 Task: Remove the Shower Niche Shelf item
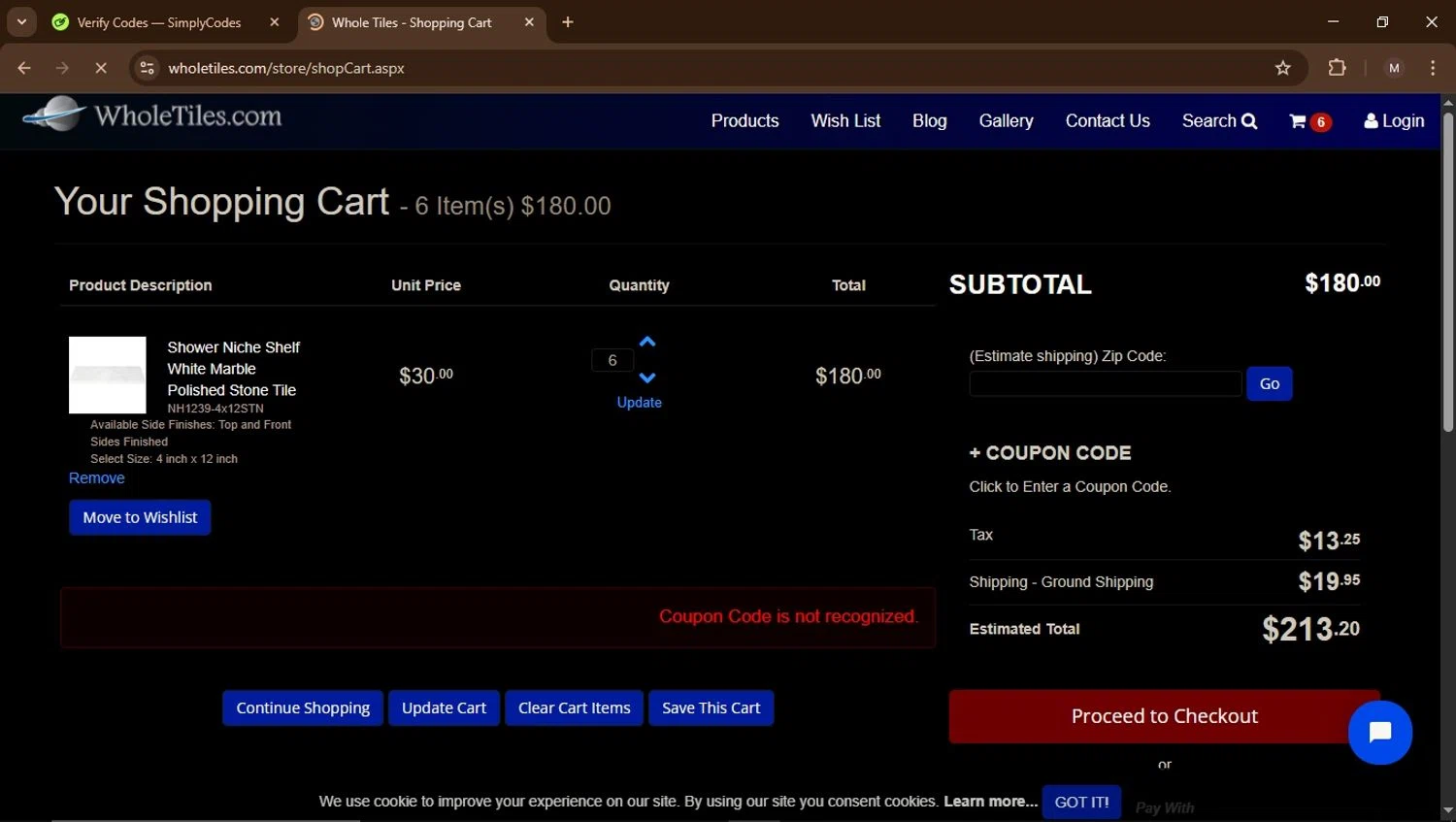(96, 478)
